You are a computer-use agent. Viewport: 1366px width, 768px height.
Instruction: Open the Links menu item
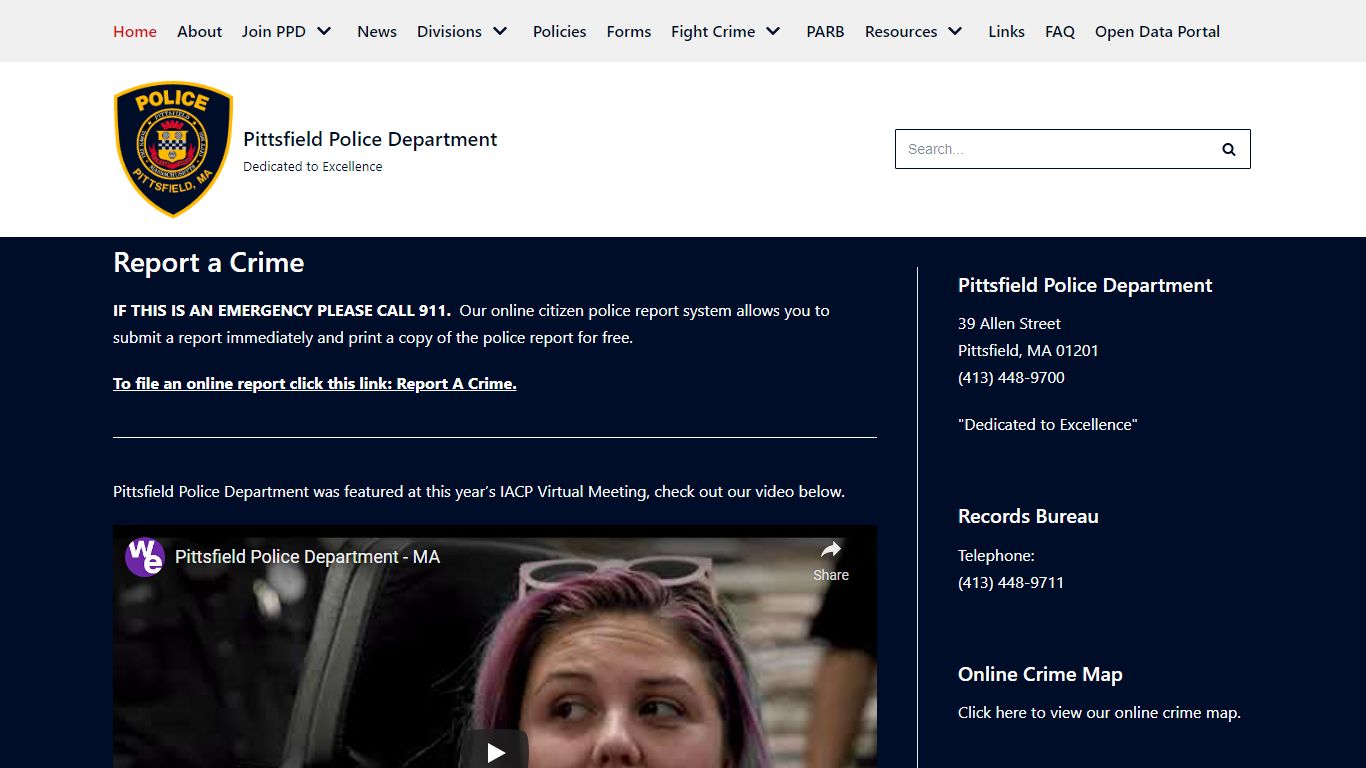click(x=1007, y=31)
